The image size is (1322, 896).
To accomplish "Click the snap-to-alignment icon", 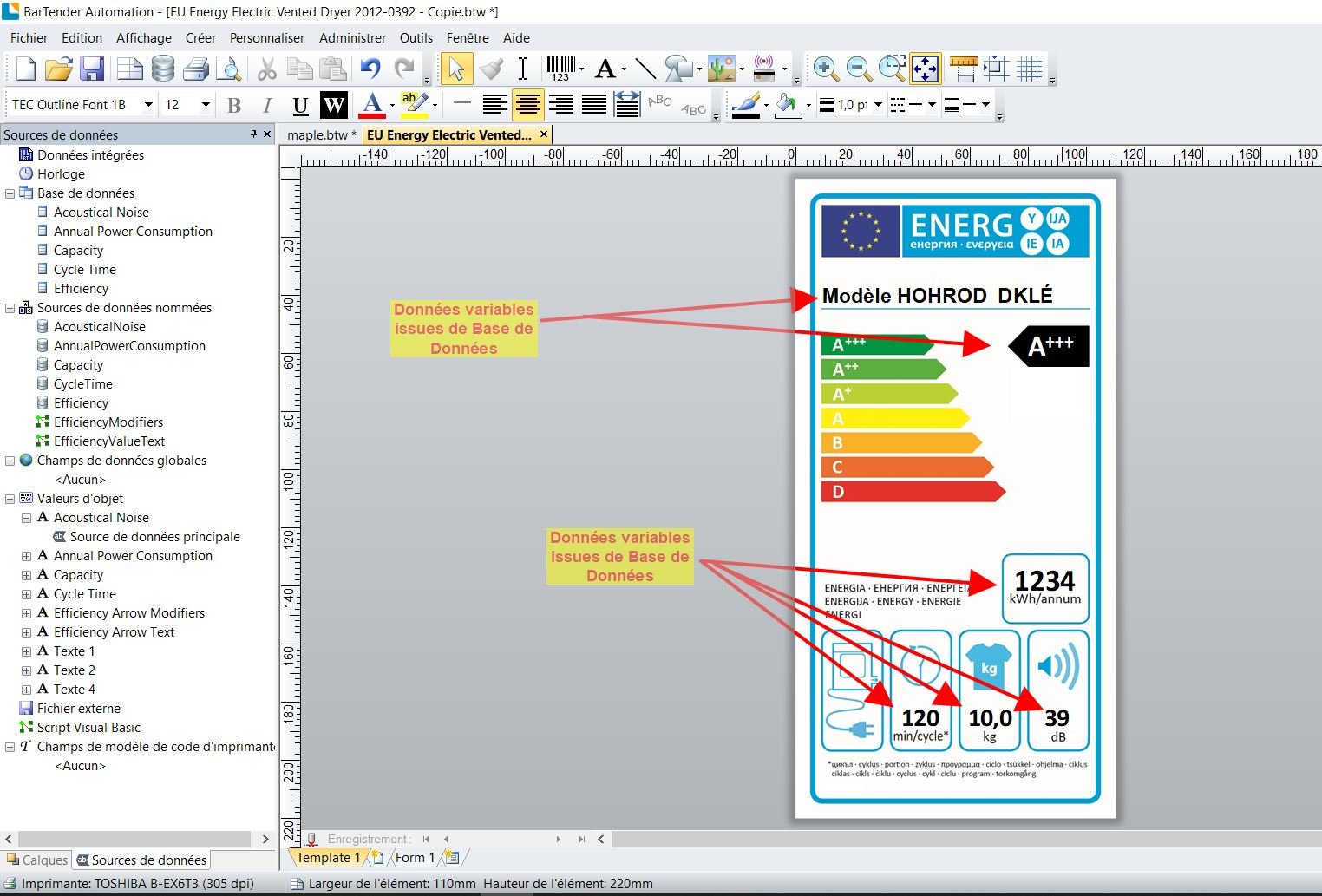I will coord(996,69).
